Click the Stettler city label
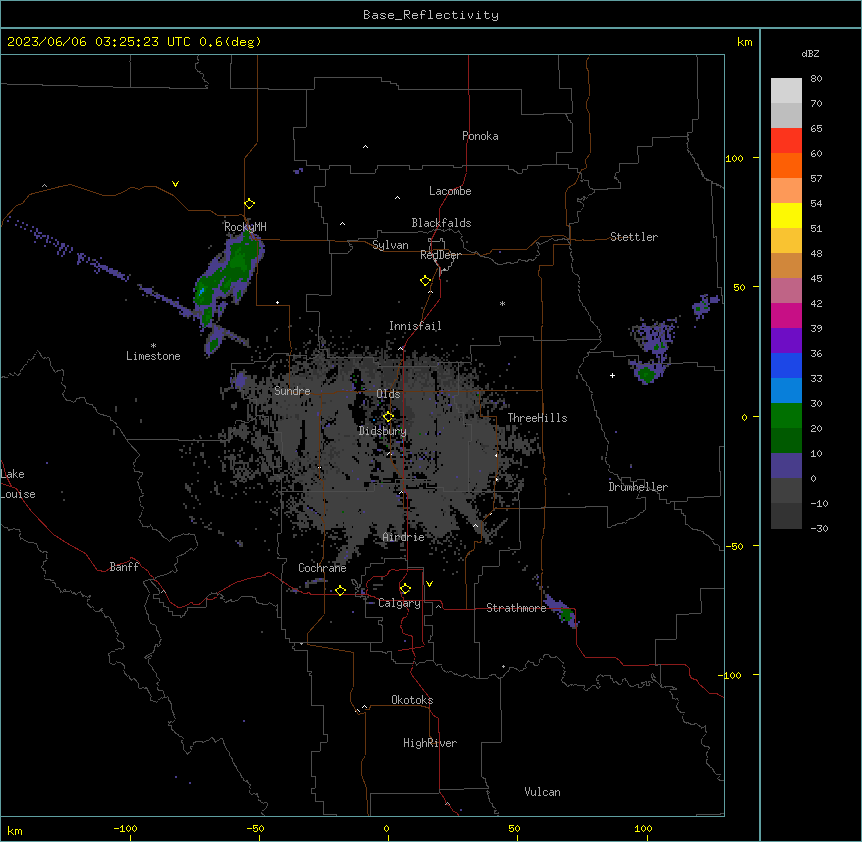 click(x=633, y=237)
